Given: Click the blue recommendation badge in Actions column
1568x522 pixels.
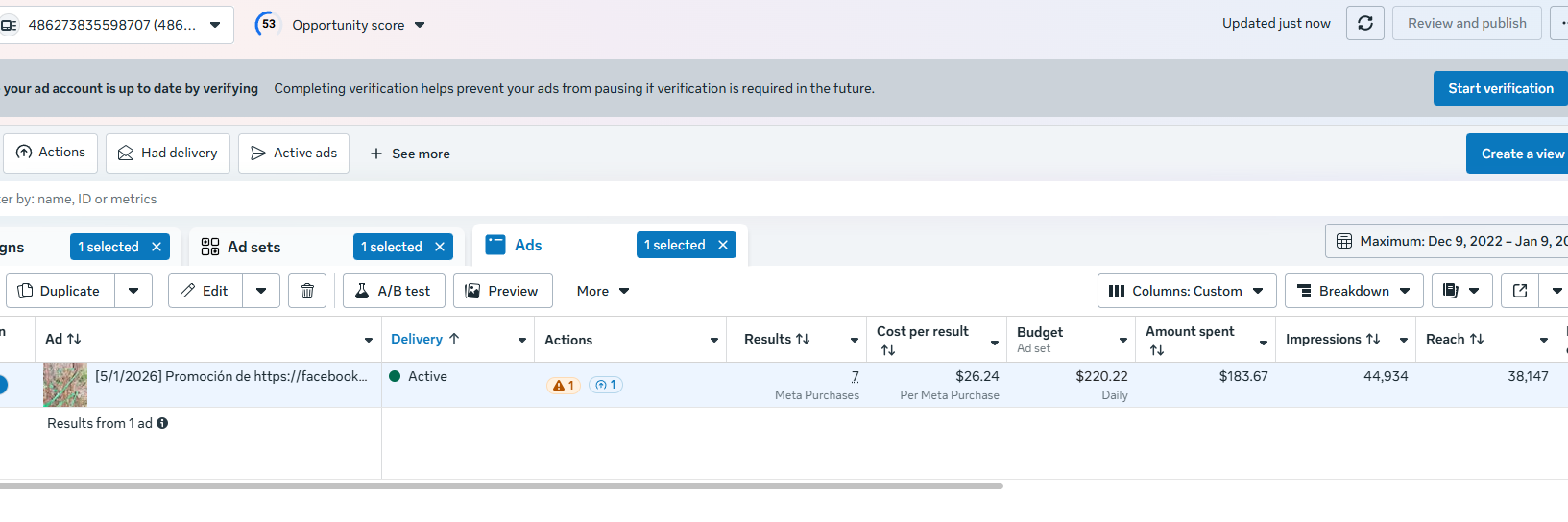Looking at the screenshot, I should tap(606, 385).
